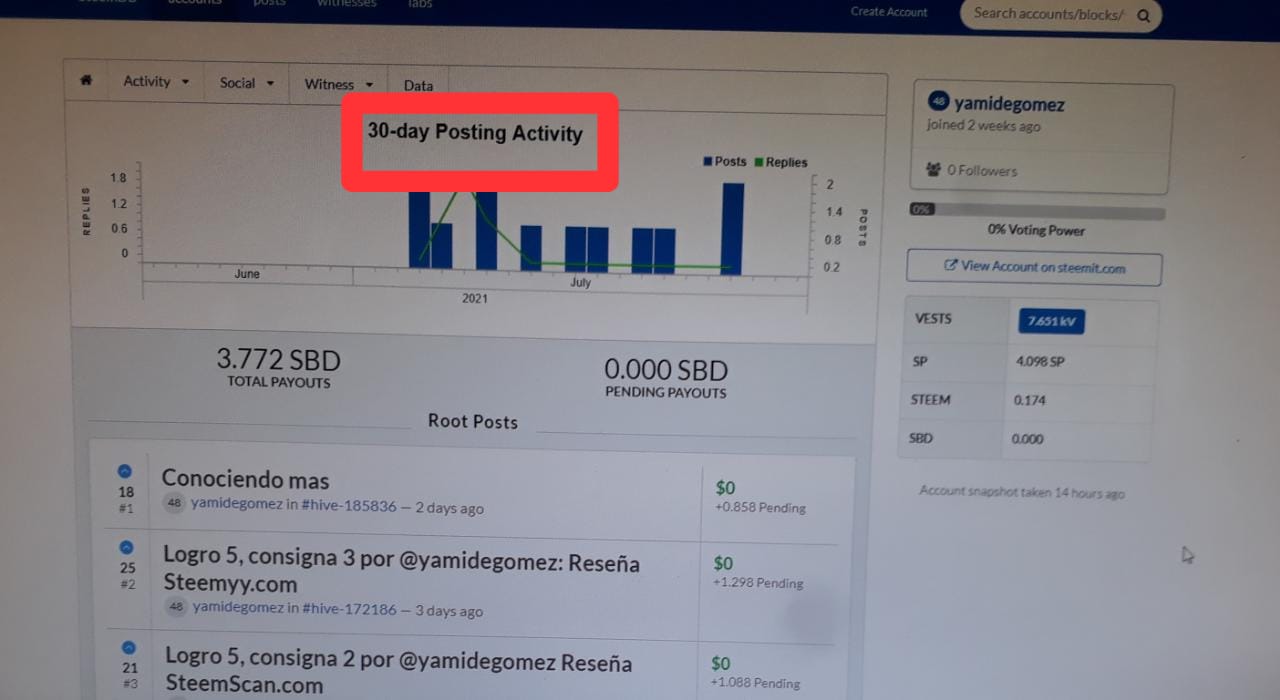Click the +0.858 Pending payout text
The height and width of the screenshot is (700, 1280).
(760, 508)
